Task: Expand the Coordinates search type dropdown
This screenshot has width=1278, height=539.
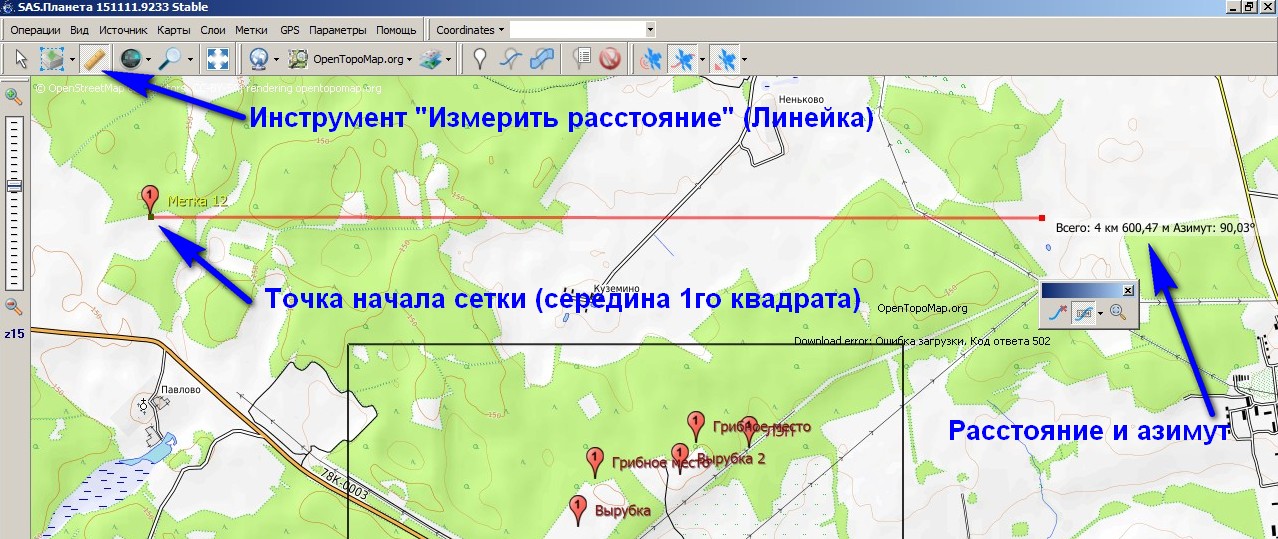Action: click(470, 30)
